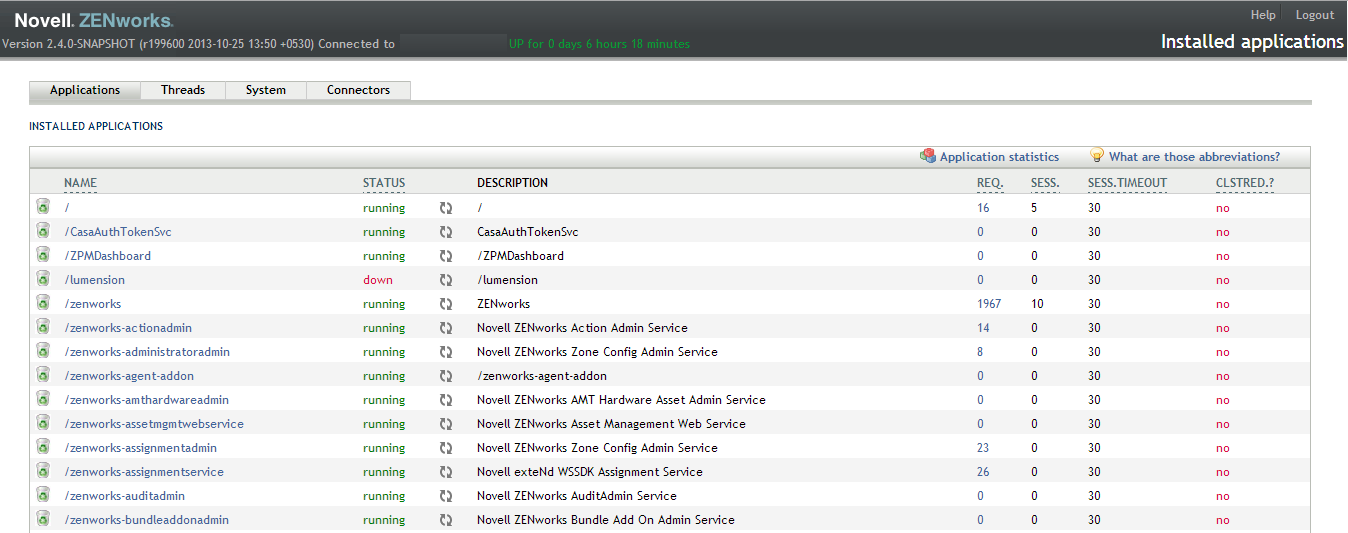Reload /zenworks-assetmgmtwebservice using refresh icon
Viewport: 1348px width, 533px height.
click(446, 424)
